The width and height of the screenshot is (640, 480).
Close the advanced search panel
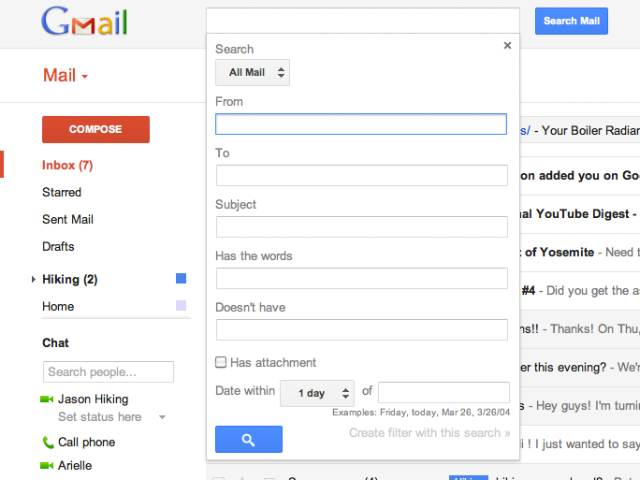point(507,45)
